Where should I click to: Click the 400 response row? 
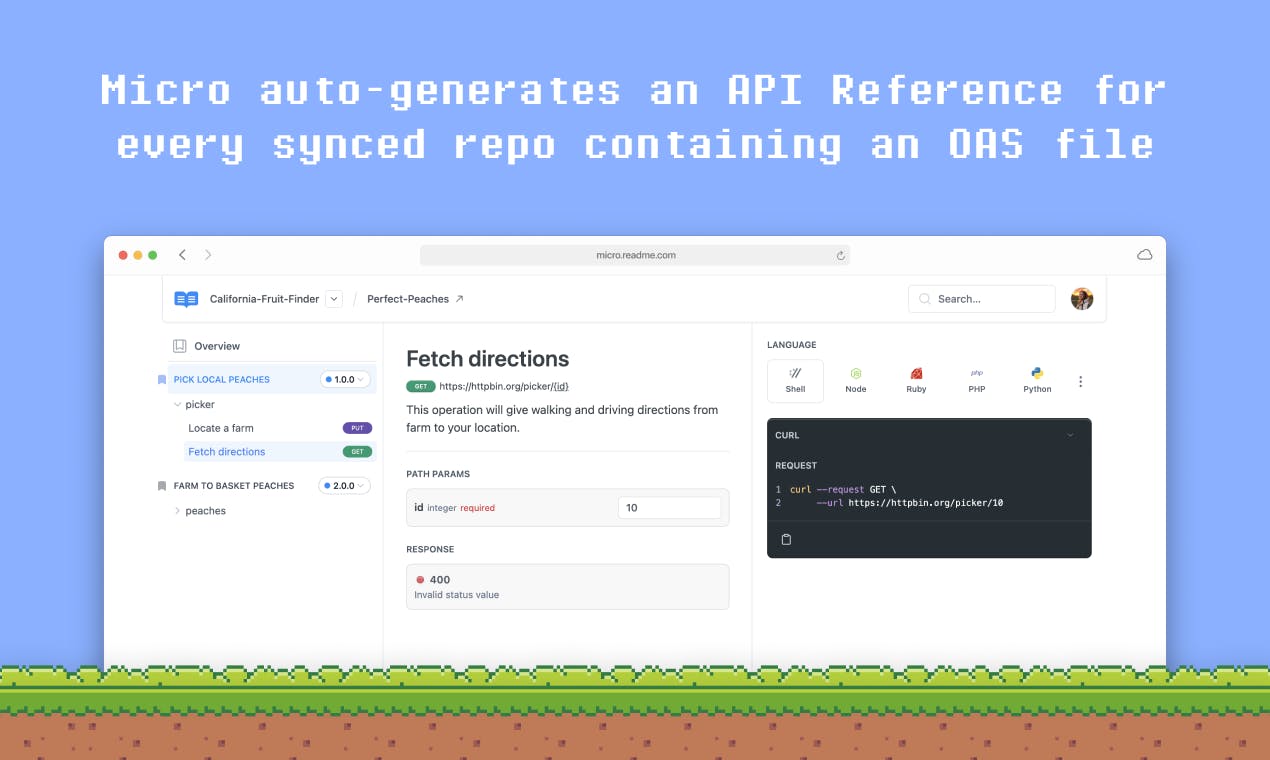pyautogui.click(x=567, y=587)
